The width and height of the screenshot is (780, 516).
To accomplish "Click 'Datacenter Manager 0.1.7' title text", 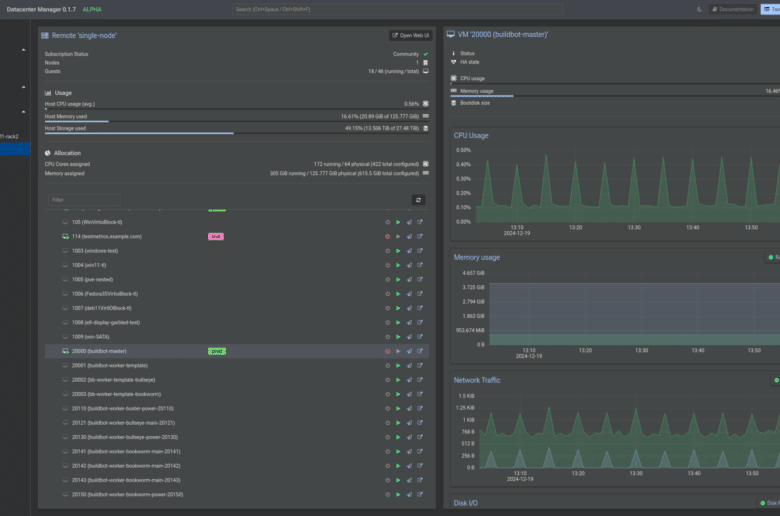I will point(41,9).
